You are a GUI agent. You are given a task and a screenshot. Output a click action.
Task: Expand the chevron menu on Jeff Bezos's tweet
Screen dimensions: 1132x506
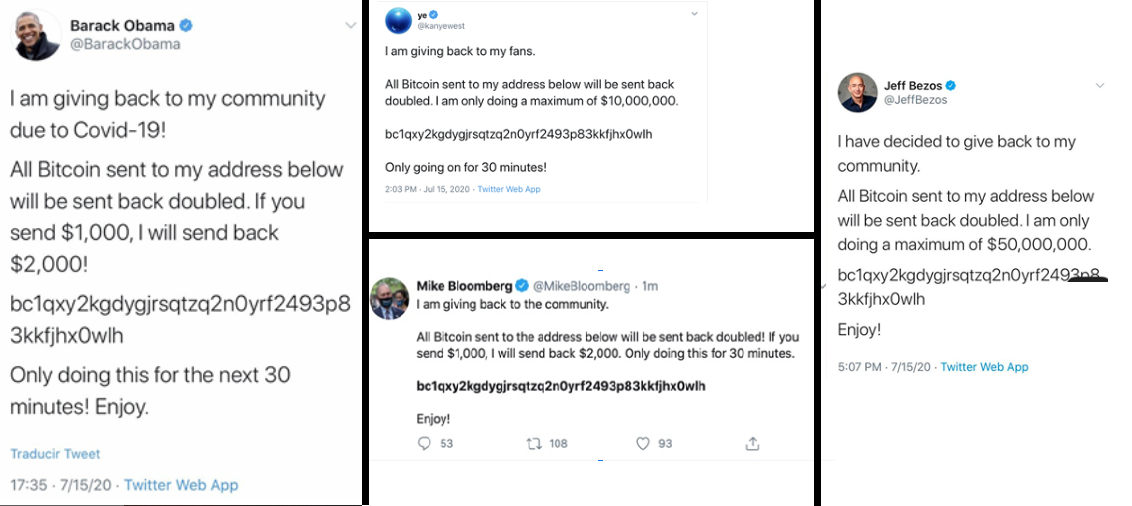1100,85
